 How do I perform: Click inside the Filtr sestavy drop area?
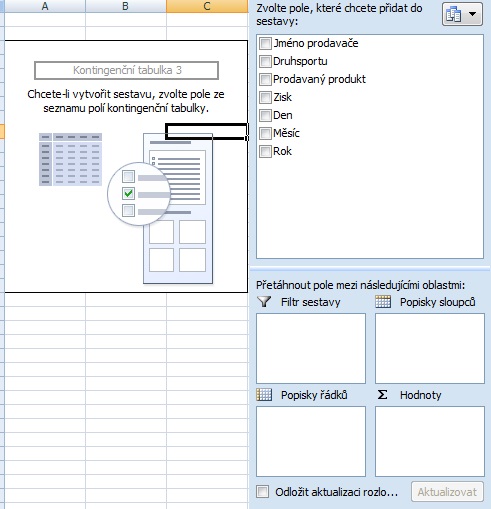[x=311, y=348]
